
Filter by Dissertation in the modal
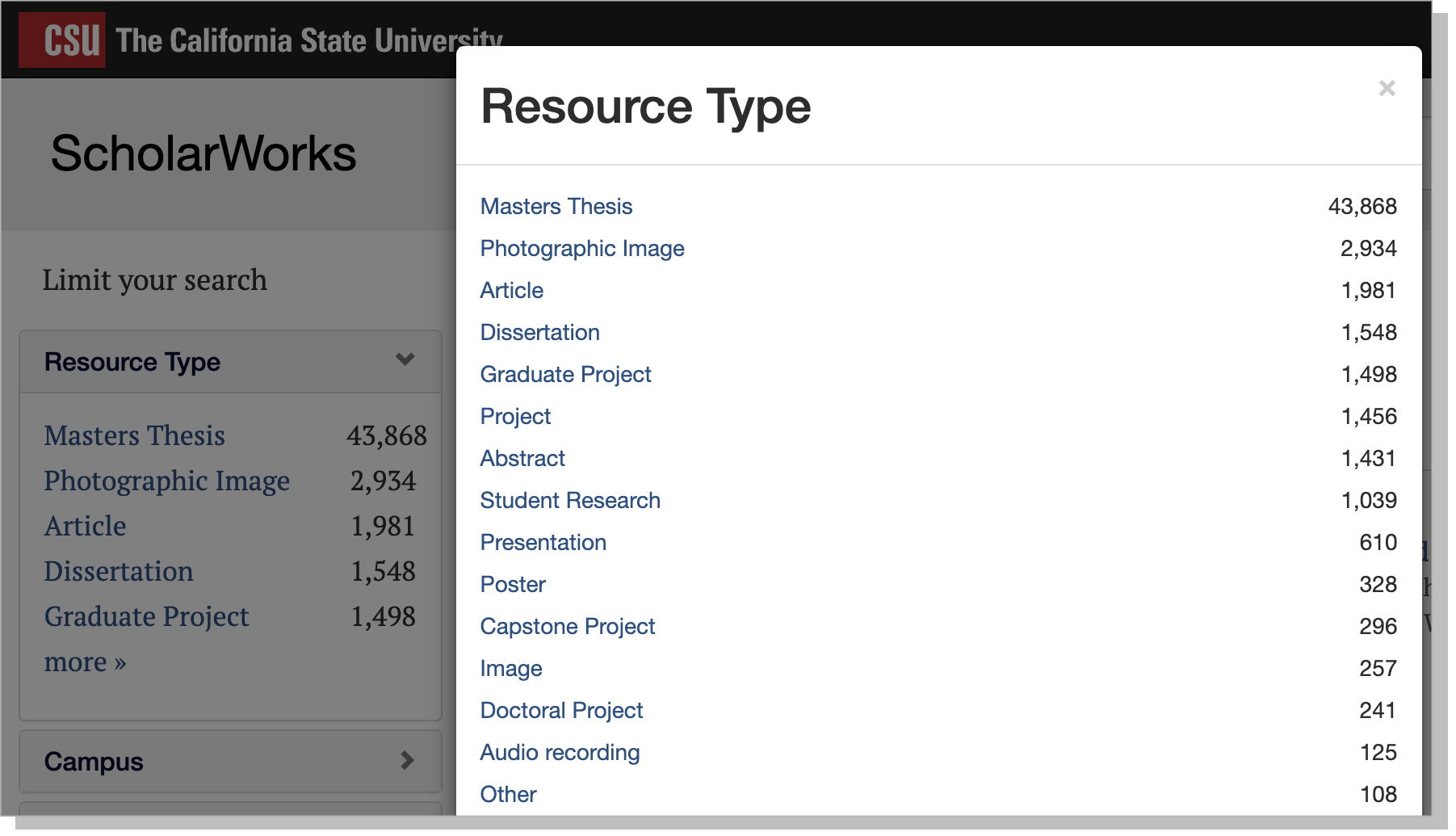coord(539,332)
